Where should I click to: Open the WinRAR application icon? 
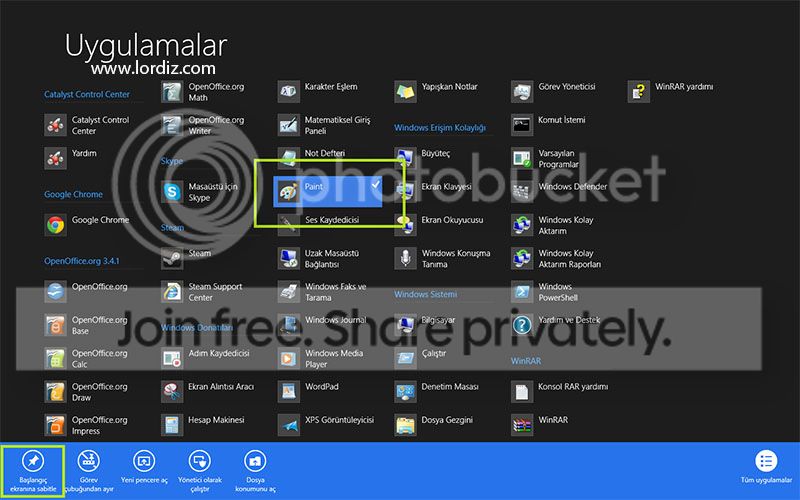click(x=521, y=424)
